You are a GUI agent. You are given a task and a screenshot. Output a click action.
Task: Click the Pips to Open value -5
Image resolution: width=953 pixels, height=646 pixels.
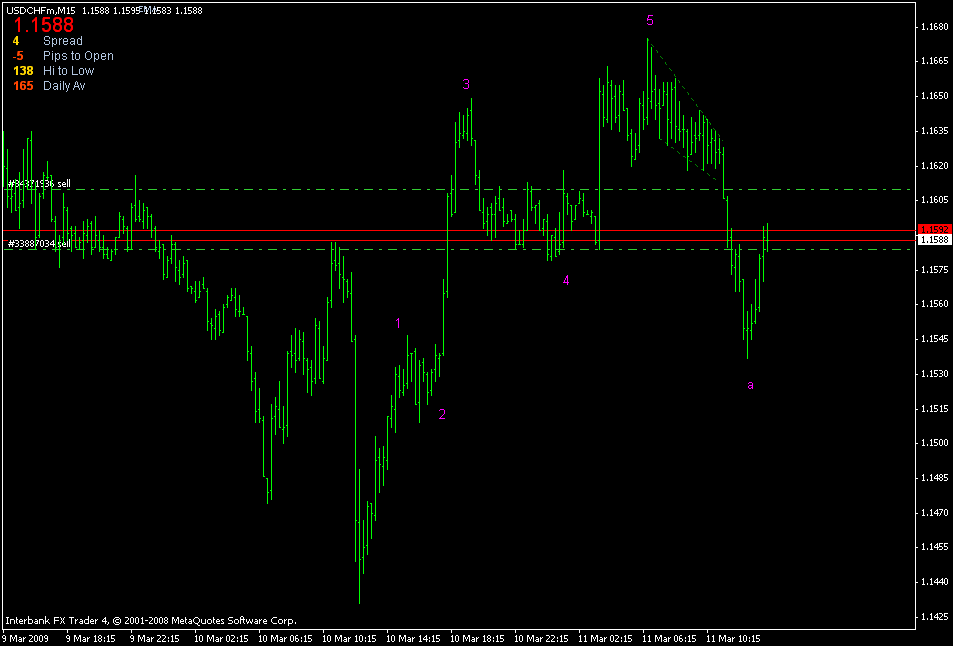click(16, 56)
